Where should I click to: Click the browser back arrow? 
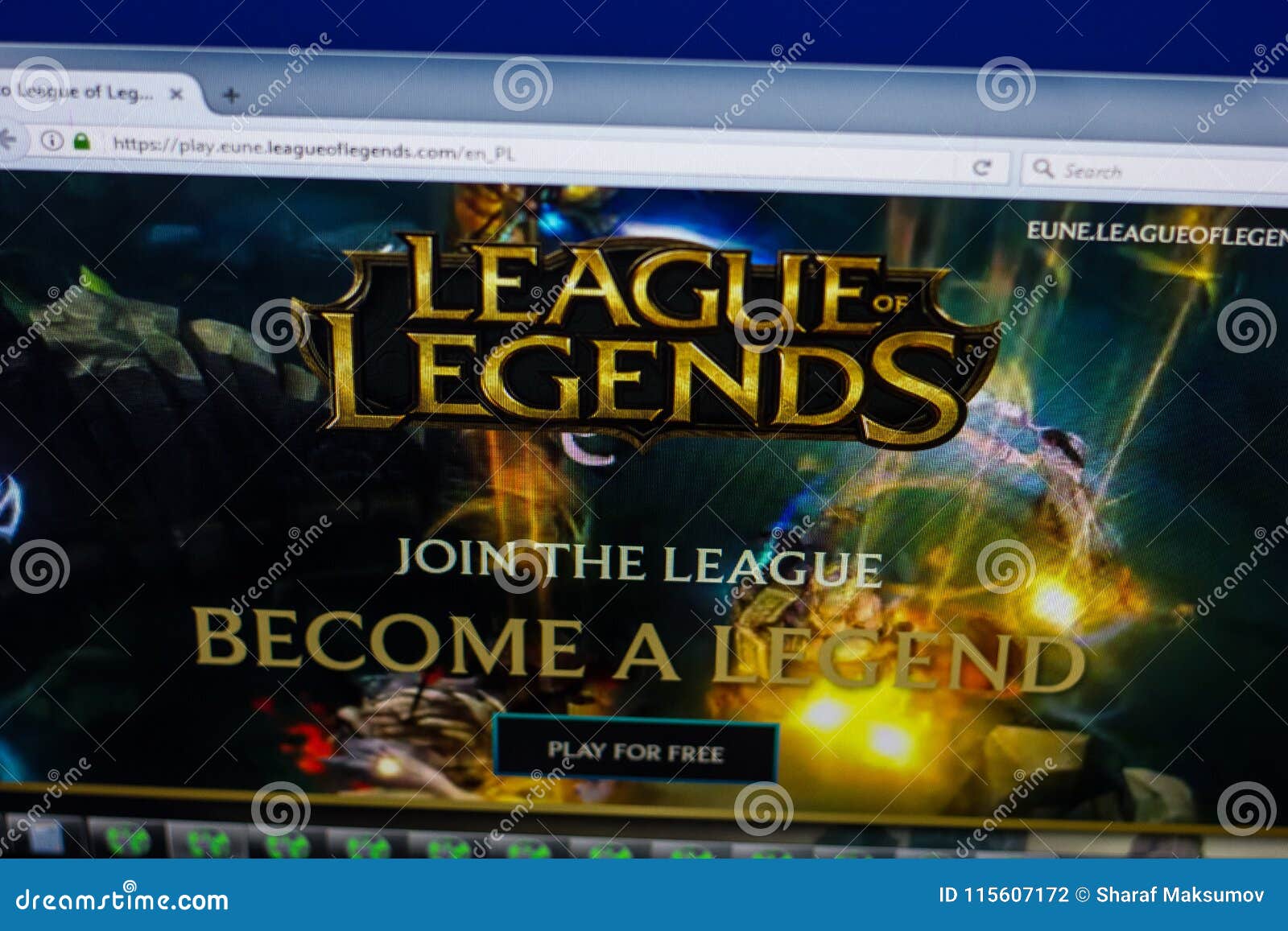pos(7,140)
